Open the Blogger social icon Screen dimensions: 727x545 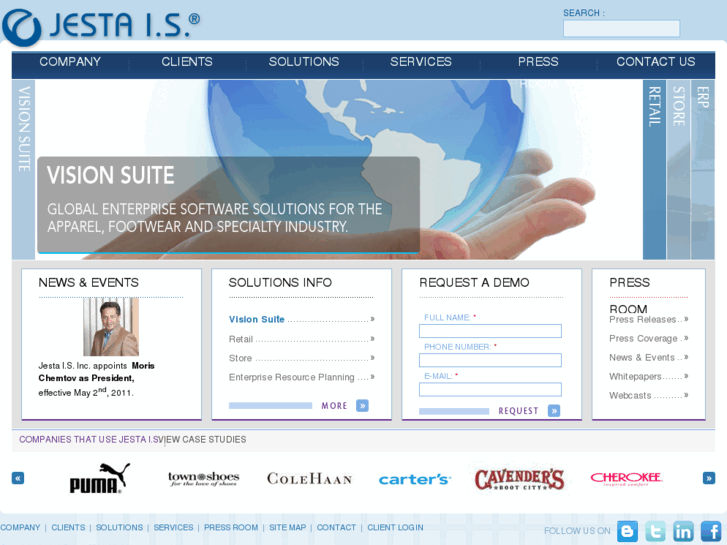(627, 531)
